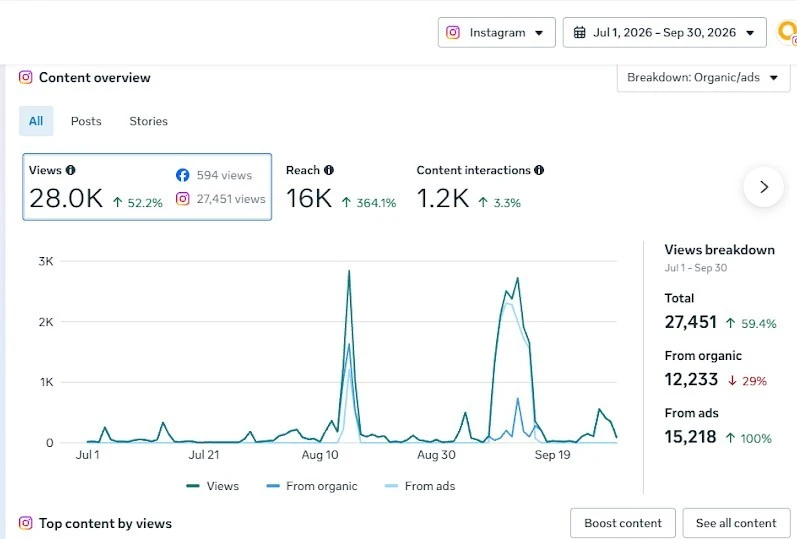Image resolution: width=797 pixels, height=539 pixels.
Task: Click the Instagram icon beside Top content by views
Action: (25, 523)
